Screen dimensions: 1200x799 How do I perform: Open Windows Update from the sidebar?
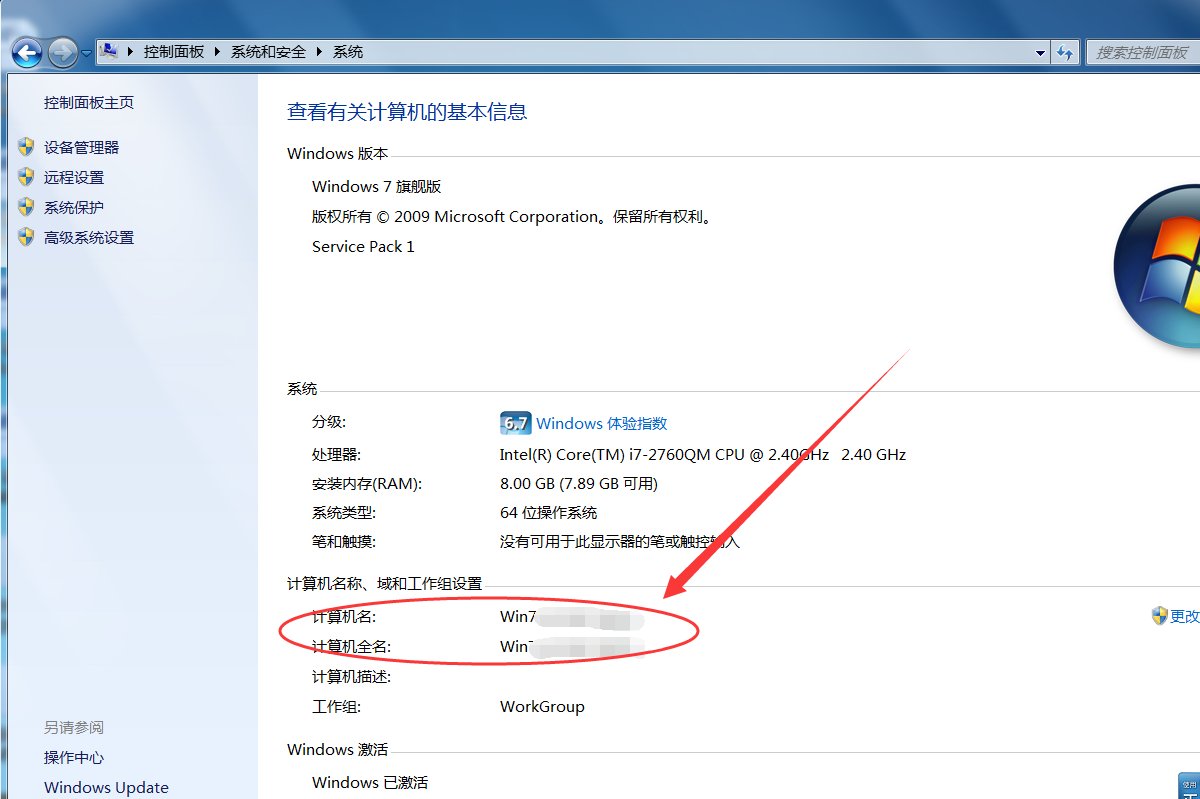point(106,787)
